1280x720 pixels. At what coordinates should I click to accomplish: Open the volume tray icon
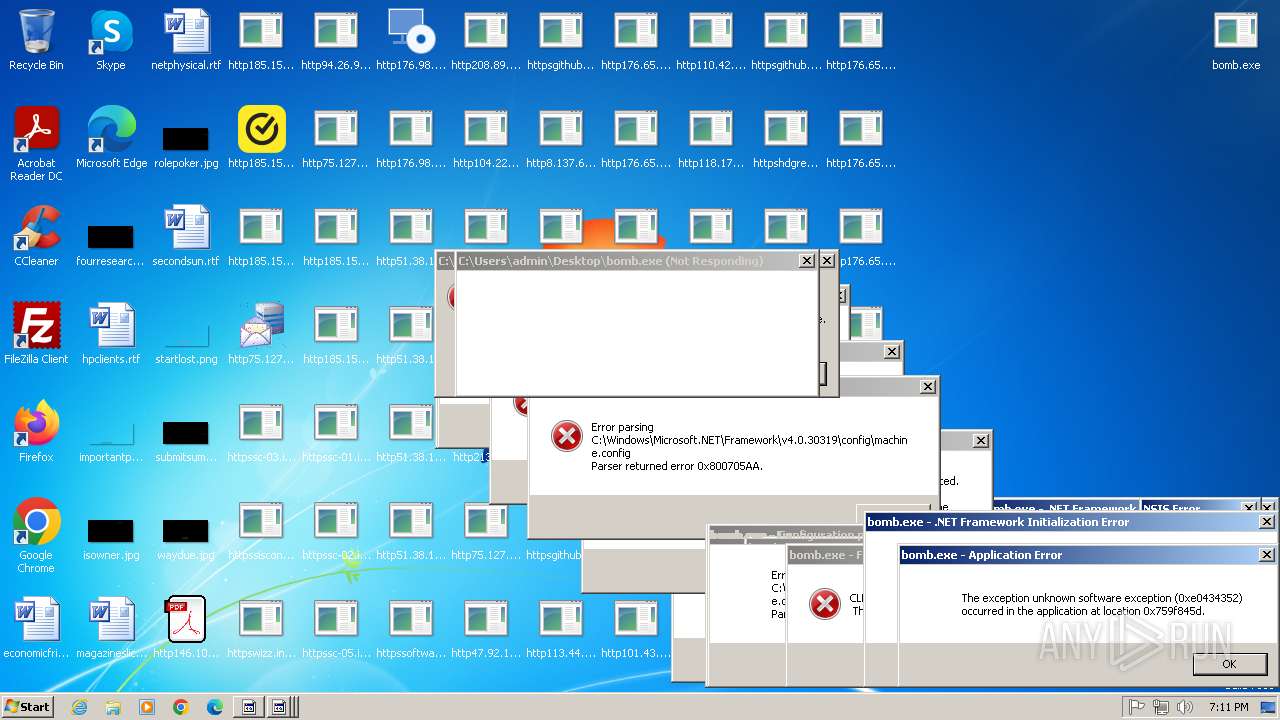pos(1187,707)
